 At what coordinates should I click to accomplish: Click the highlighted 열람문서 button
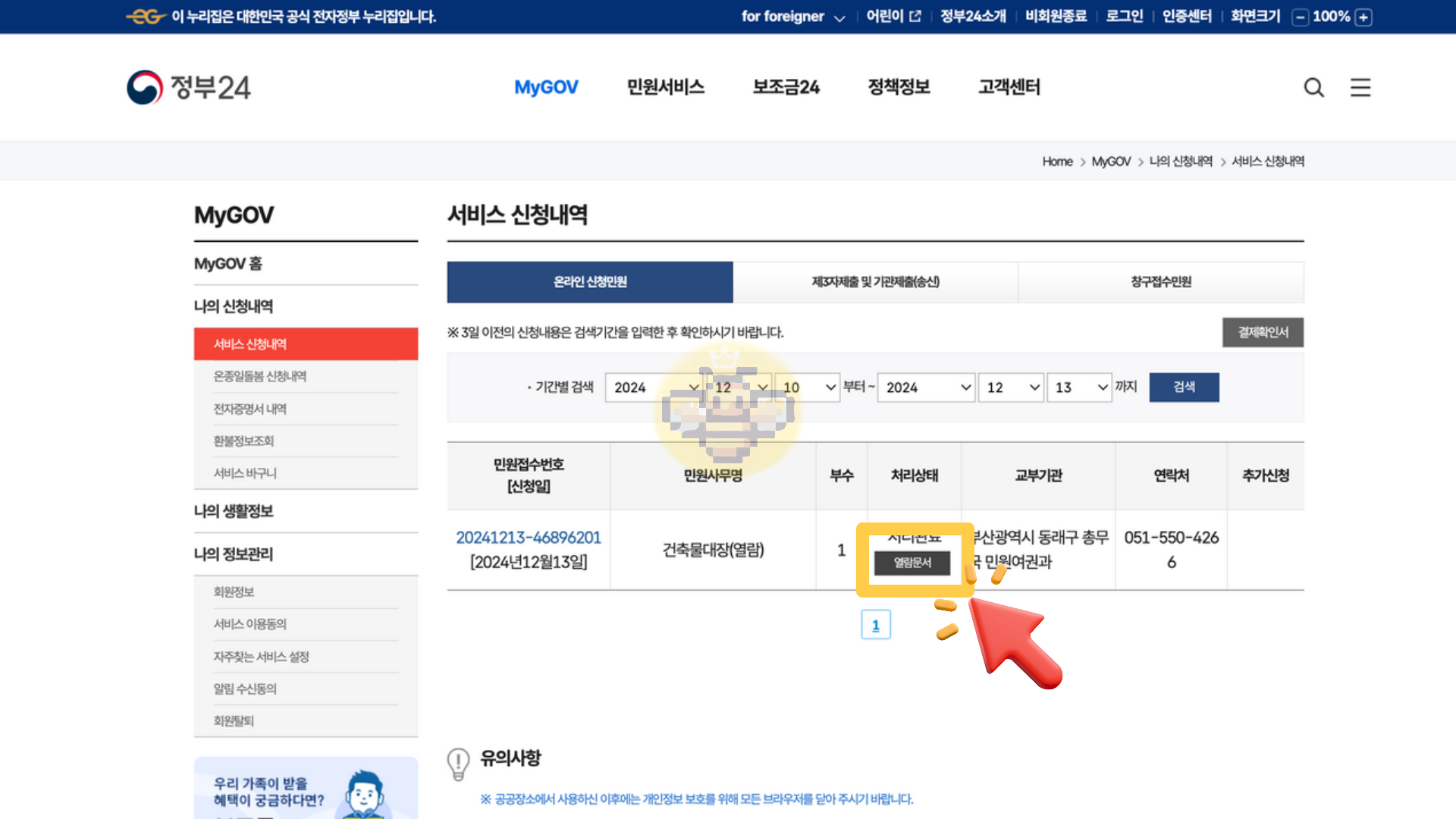tap(913, 563)
